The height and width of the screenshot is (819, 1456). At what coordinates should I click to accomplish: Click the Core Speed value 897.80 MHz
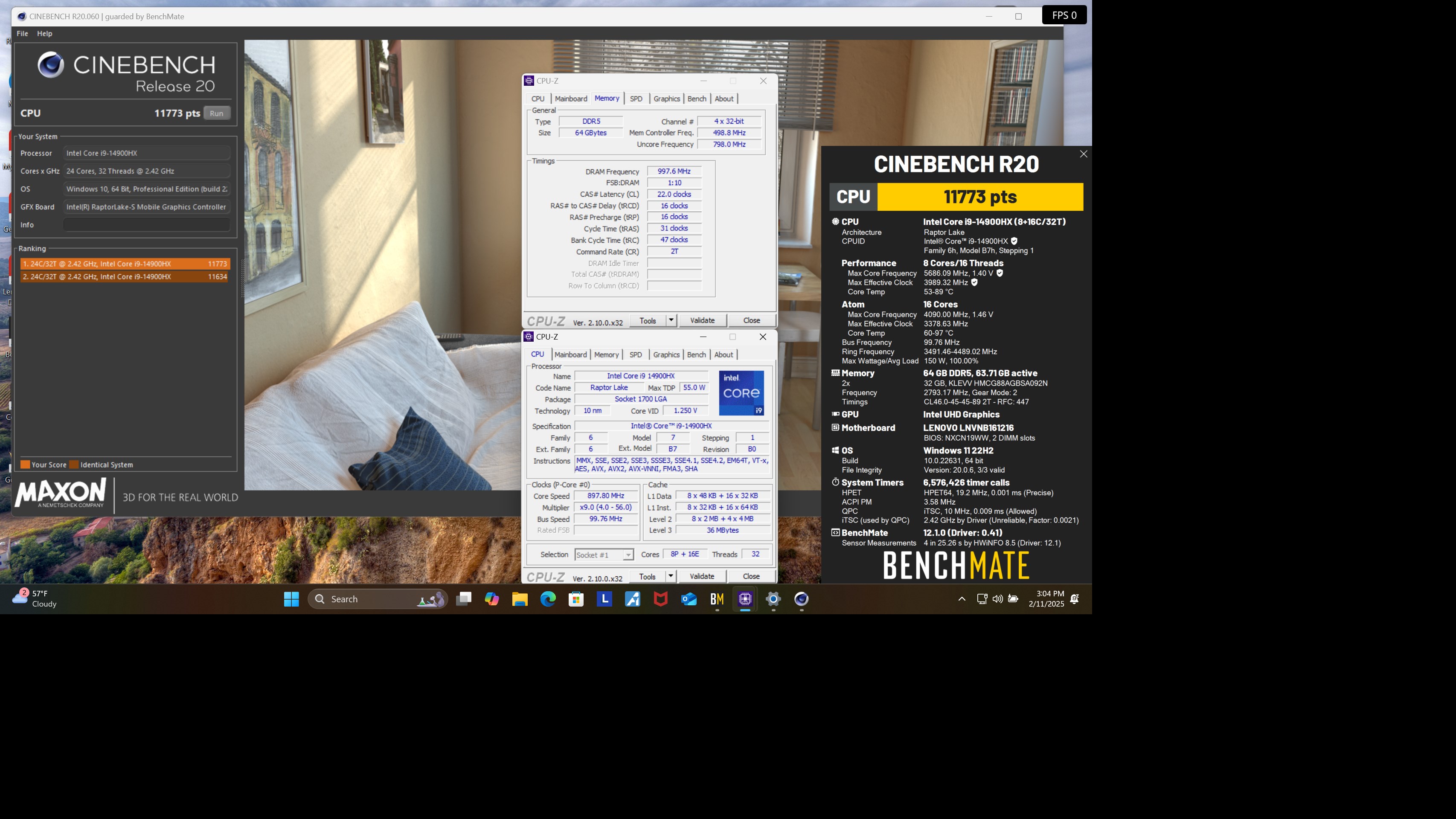point(606,496)
